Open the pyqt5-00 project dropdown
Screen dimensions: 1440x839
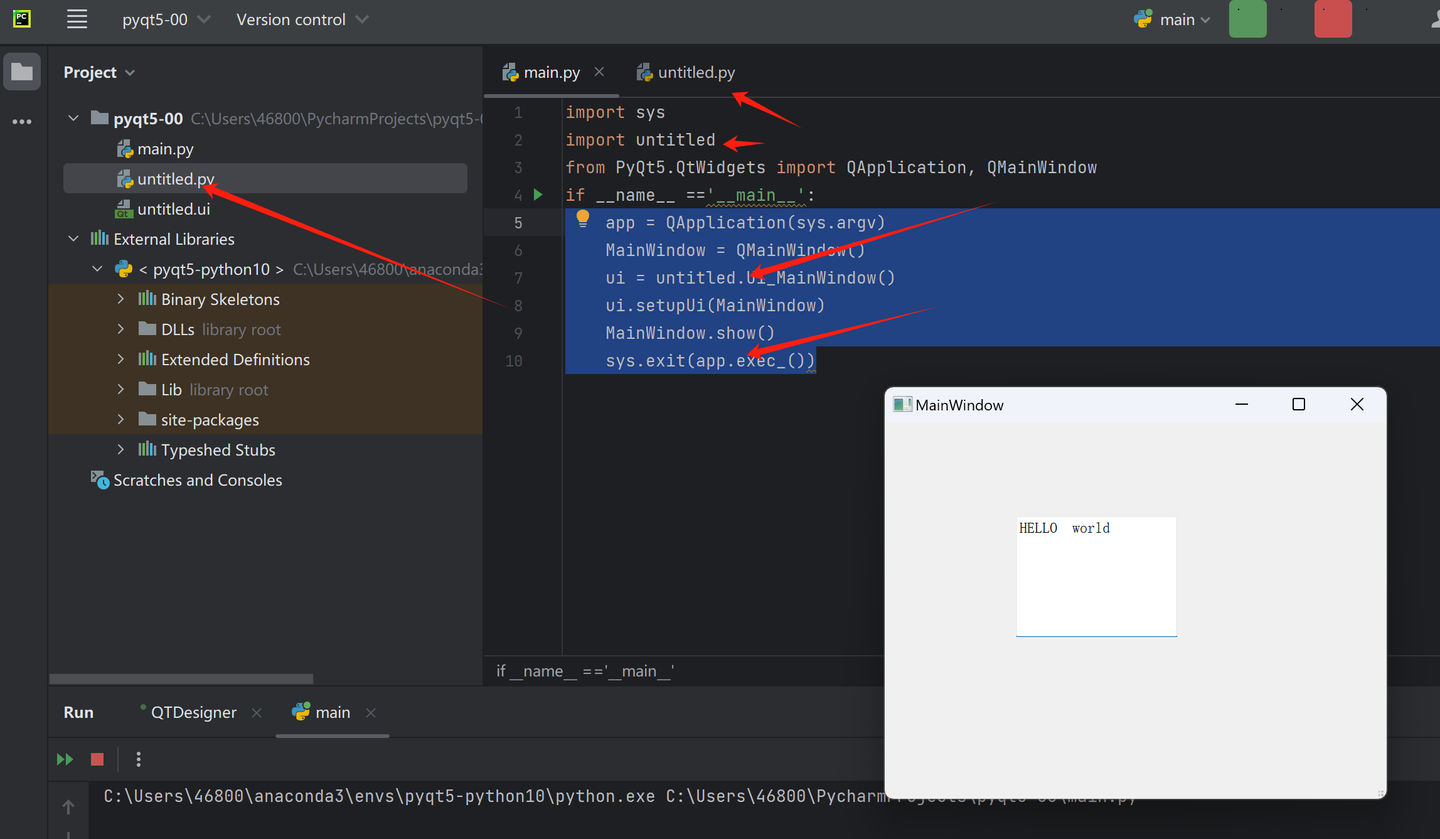166,20
